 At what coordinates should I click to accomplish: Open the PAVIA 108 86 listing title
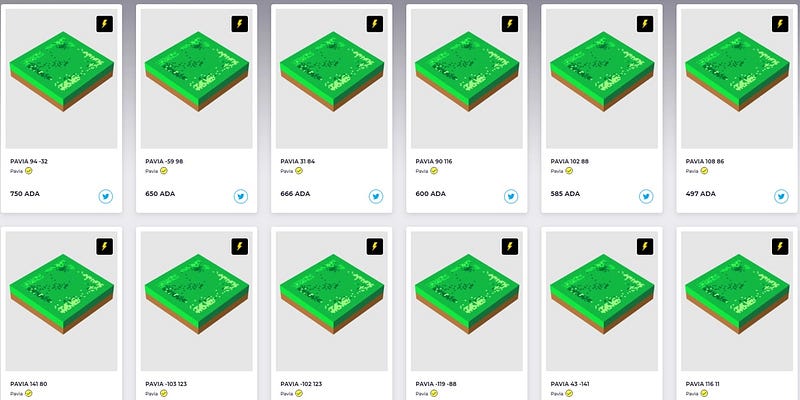(705, 161)
